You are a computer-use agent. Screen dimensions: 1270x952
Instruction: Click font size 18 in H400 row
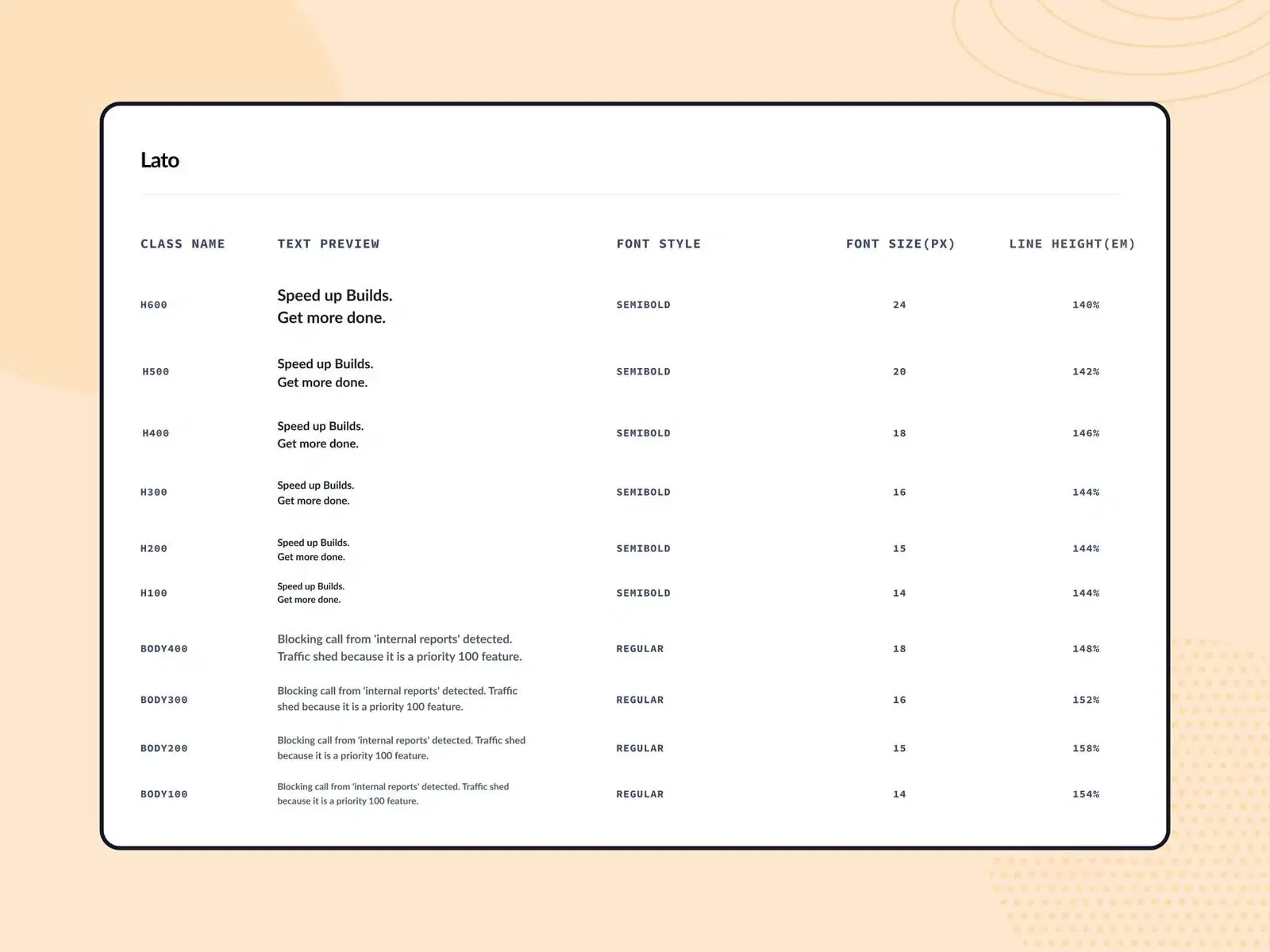(x=899, y=433)
